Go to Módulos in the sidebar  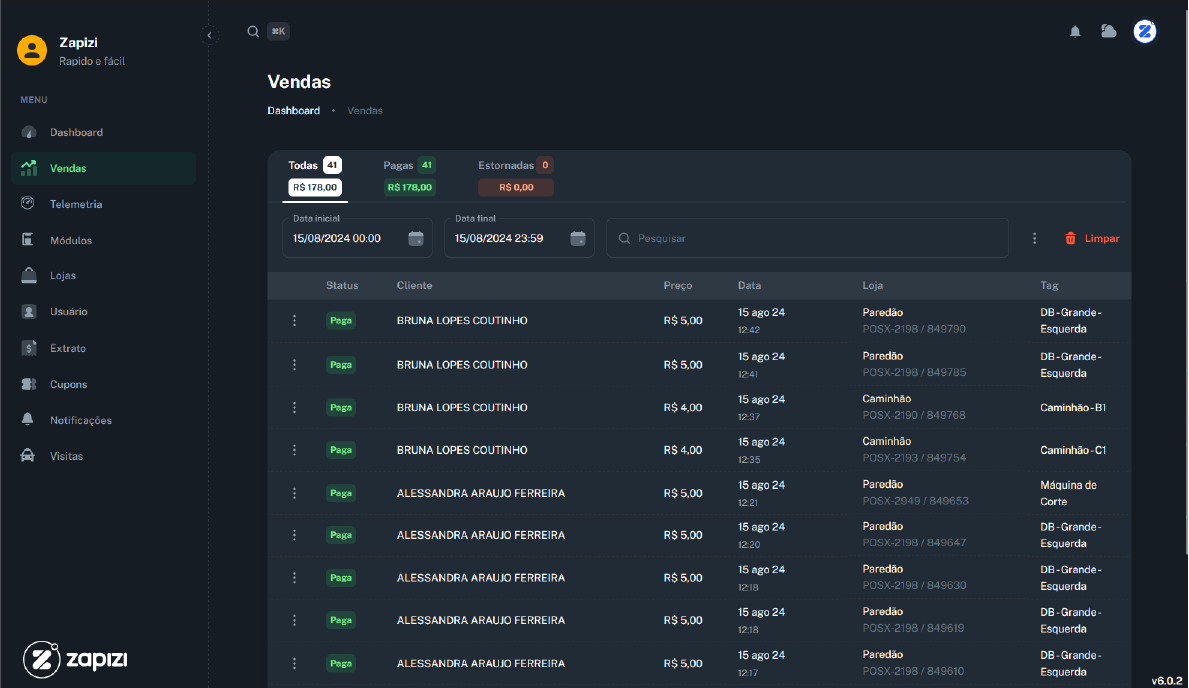tap(103, 240)
